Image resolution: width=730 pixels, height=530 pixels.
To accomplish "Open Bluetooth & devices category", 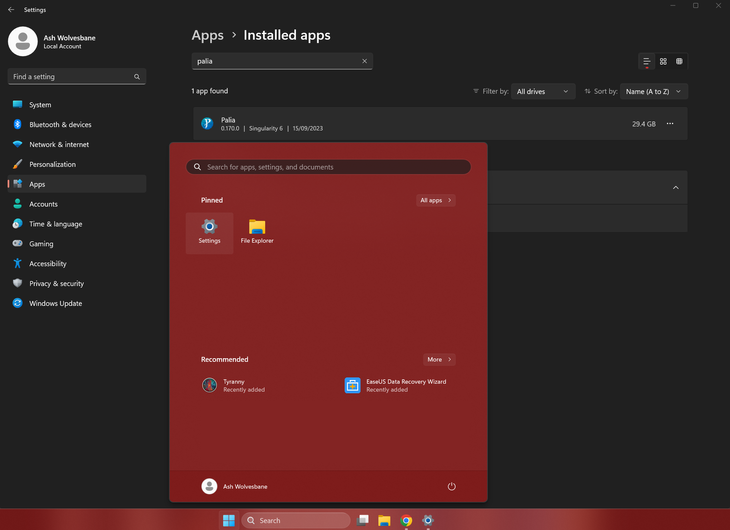I will click(77, 124).
